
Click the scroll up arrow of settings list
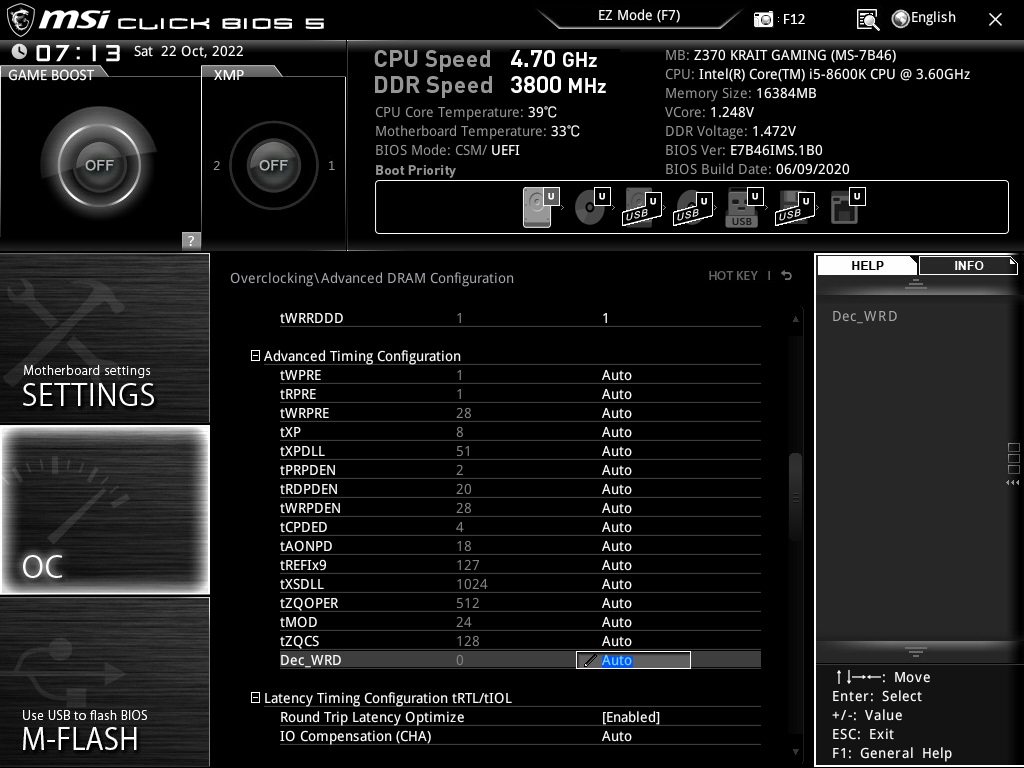pos(795,319)
